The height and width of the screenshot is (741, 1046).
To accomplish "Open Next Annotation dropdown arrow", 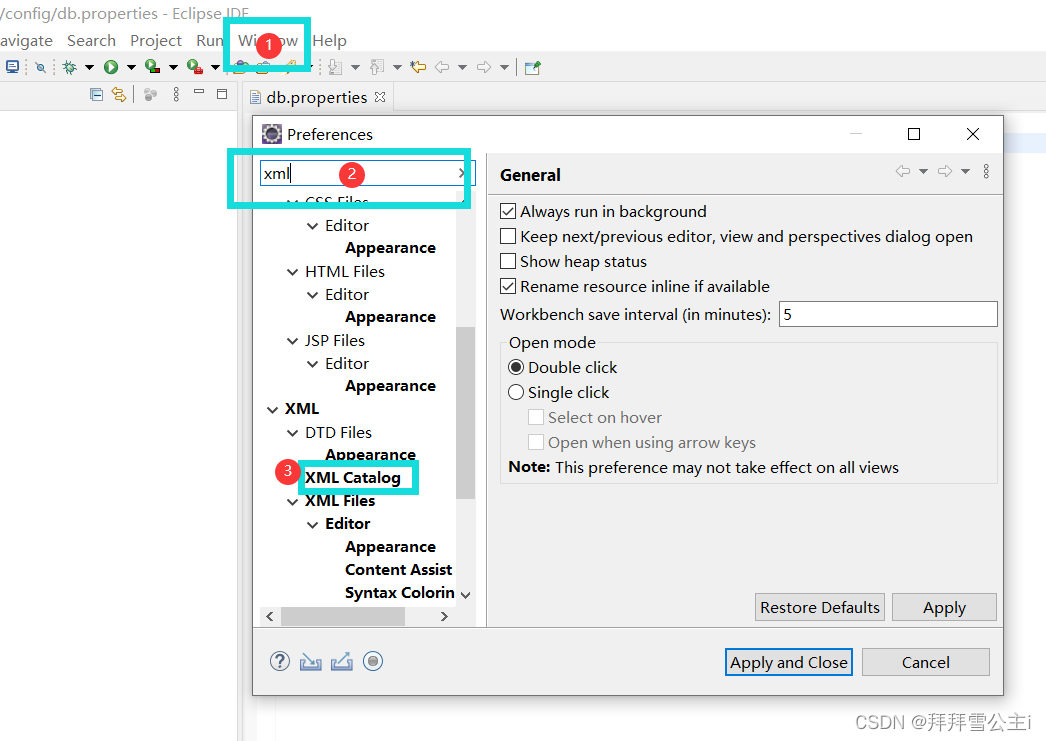I will 356,67.
